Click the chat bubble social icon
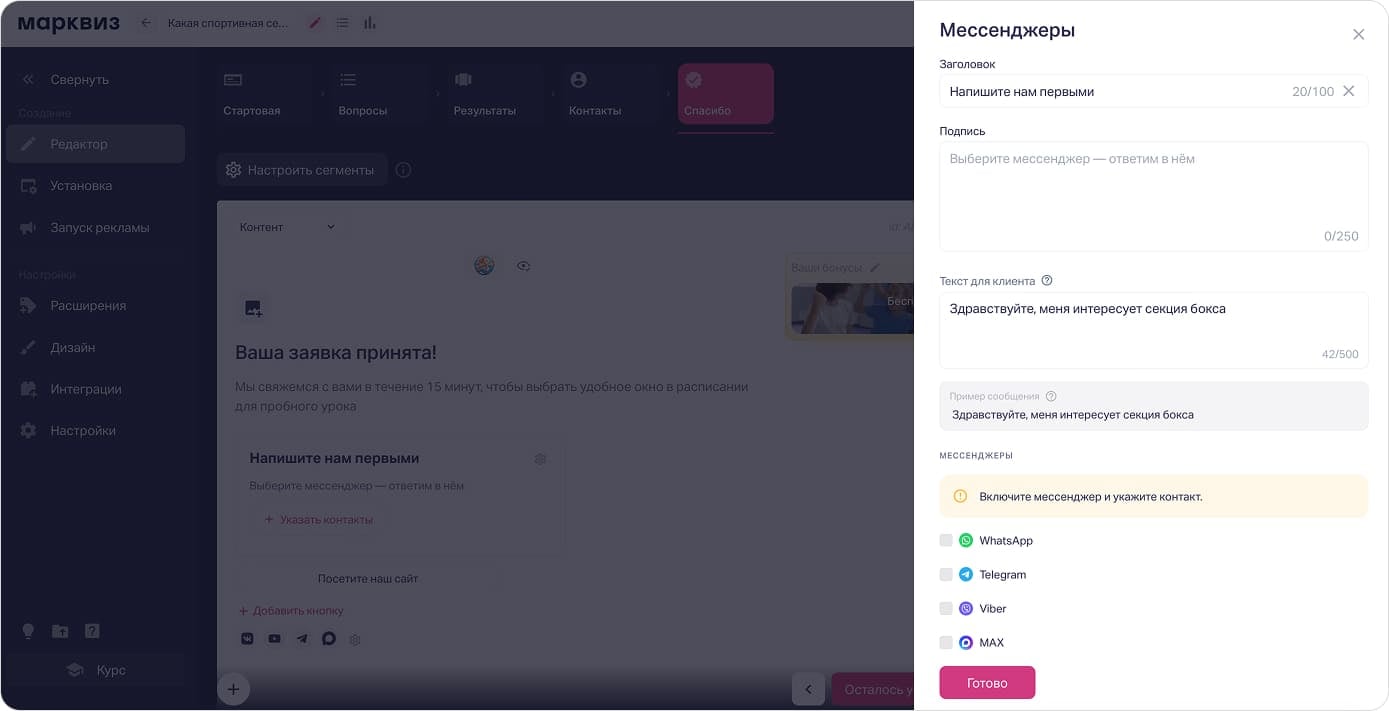Screen dimensions: 1389x711 pos(328,639)
